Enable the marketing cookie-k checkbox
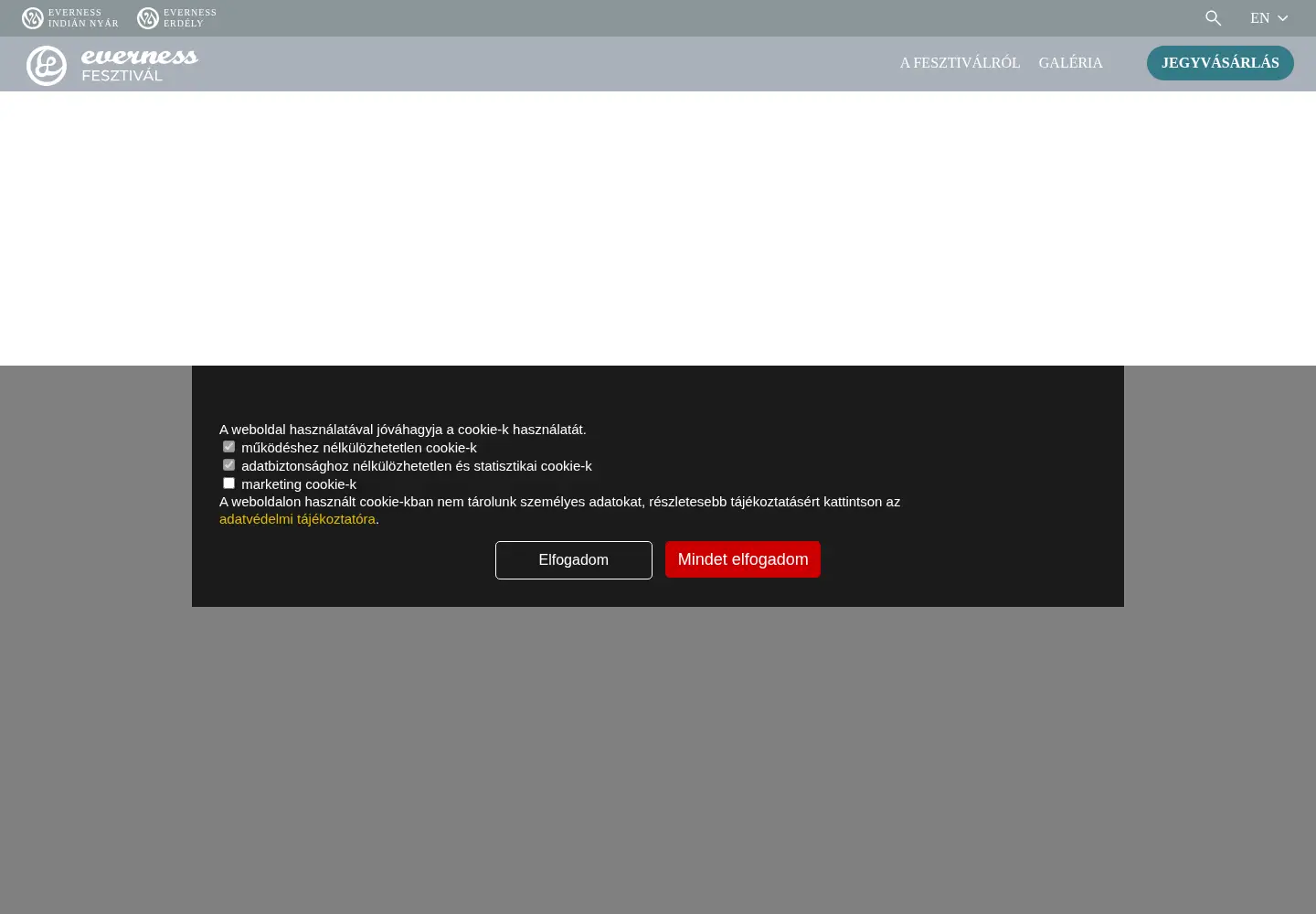This screenshot has width=1316, height=914. point(228,484)
